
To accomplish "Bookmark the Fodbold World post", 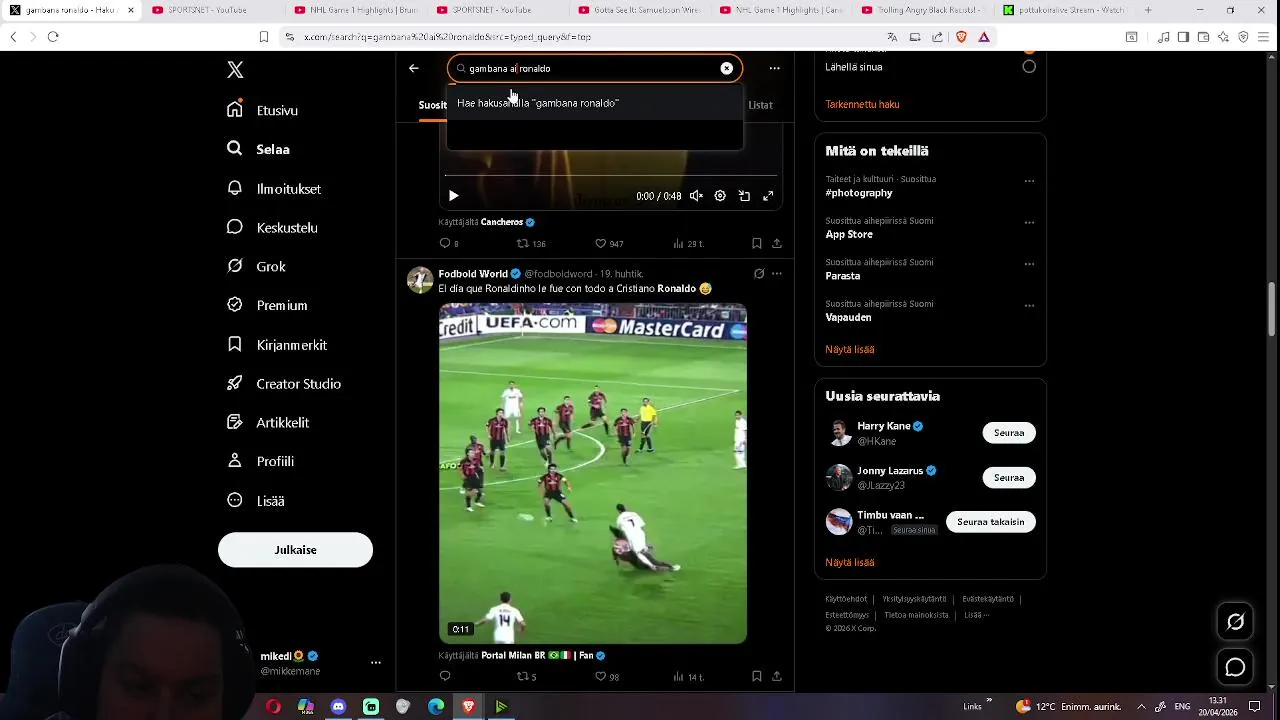I will click(x=757, y=677).
